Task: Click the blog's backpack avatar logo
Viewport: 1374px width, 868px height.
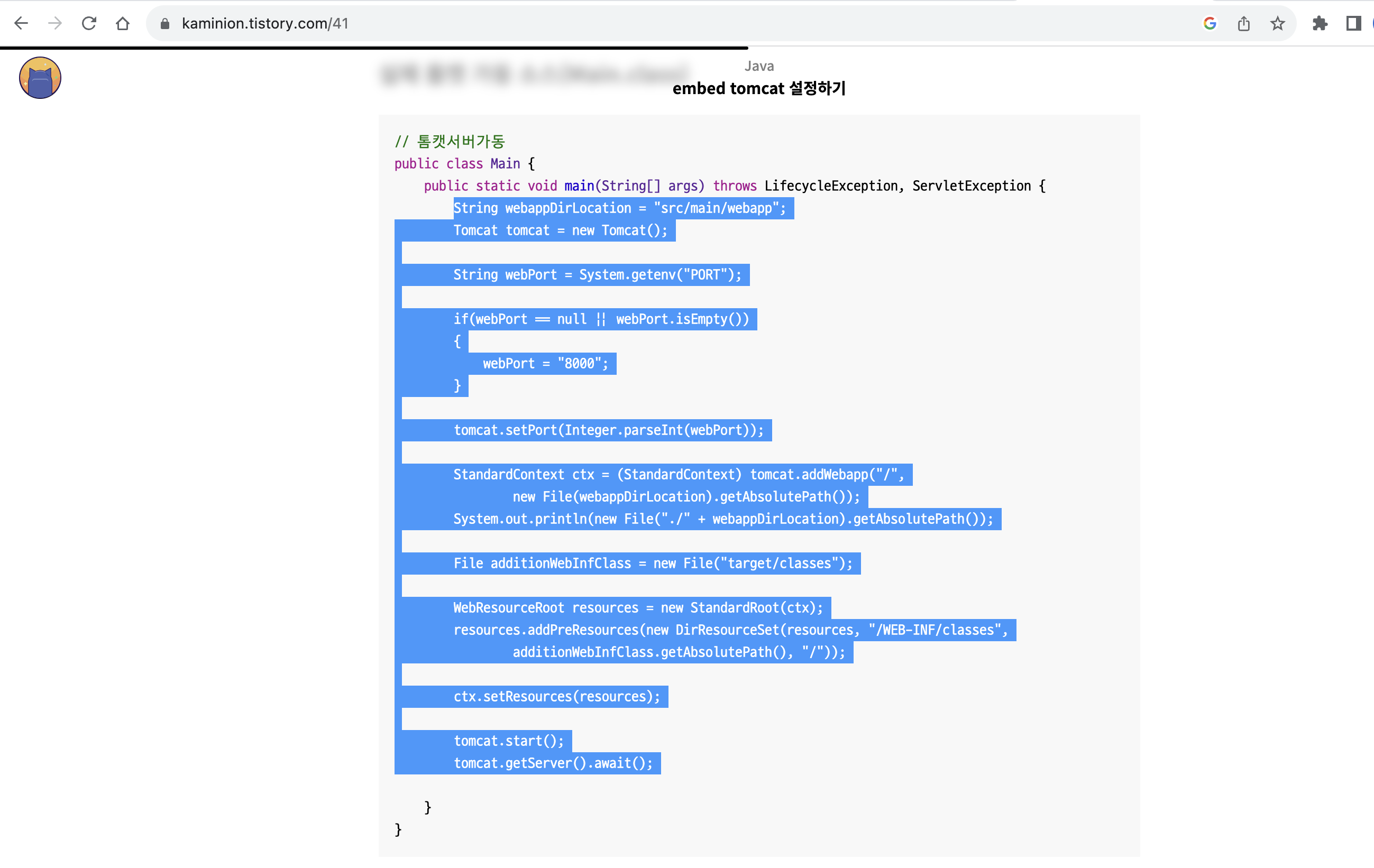Action: tap(40, 78)
